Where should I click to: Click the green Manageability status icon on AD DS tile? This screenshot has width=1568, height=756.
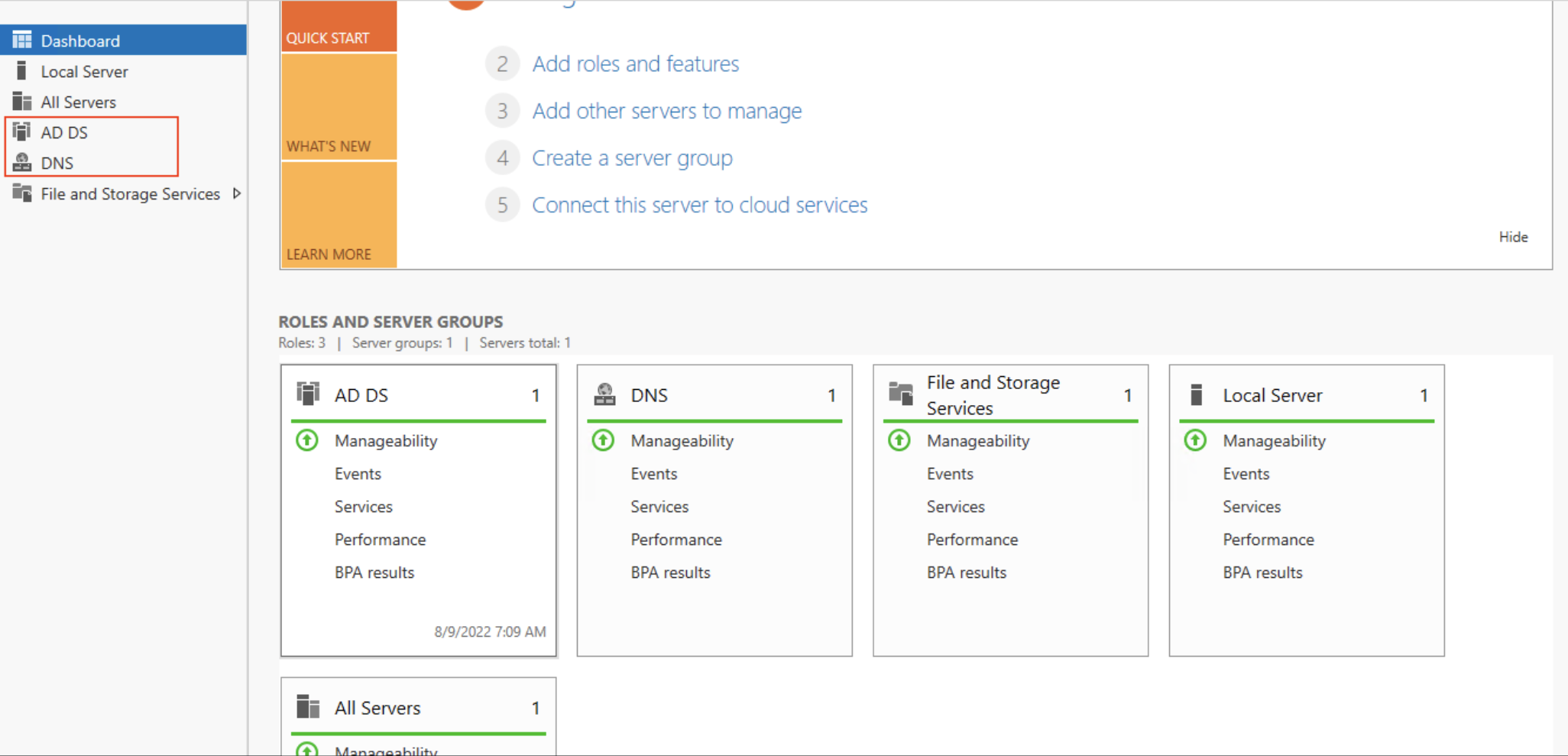tap(306, 440)
